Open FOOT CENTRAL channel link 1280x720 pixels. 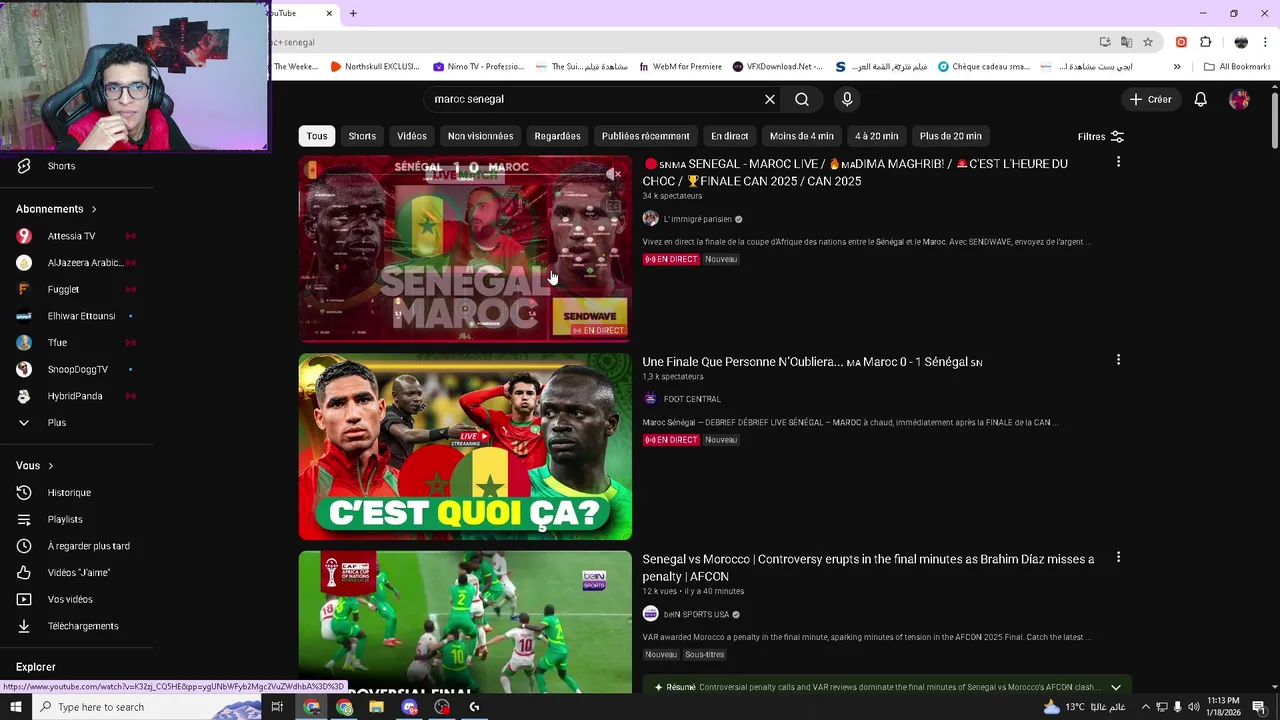(692, 399)
